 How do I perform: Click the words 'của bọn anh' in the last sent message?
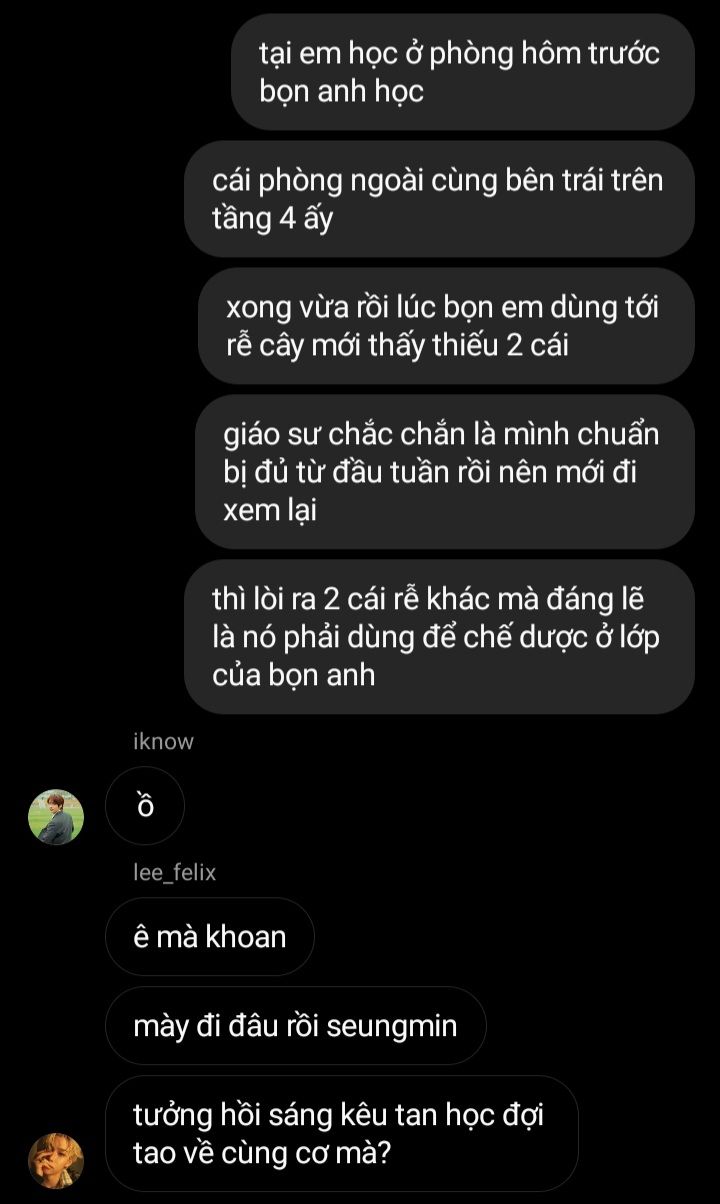tap(293, 675)
